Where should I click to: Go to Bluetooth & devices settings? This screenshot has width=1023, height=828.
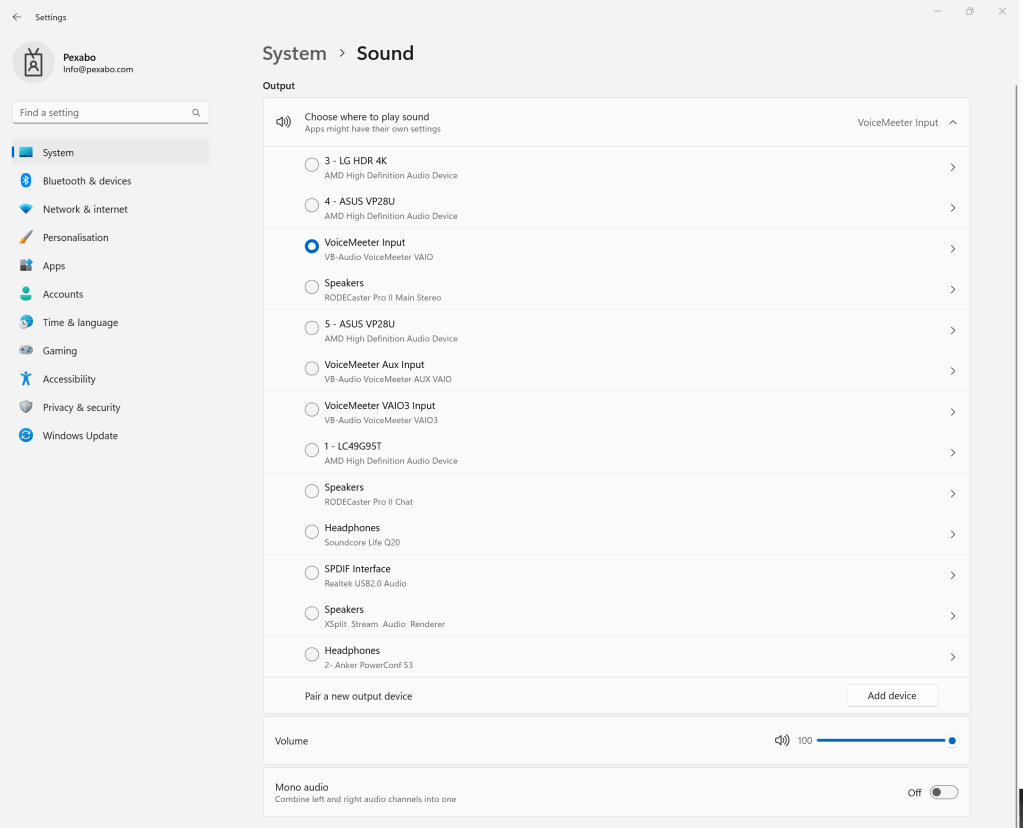point(110,181)
